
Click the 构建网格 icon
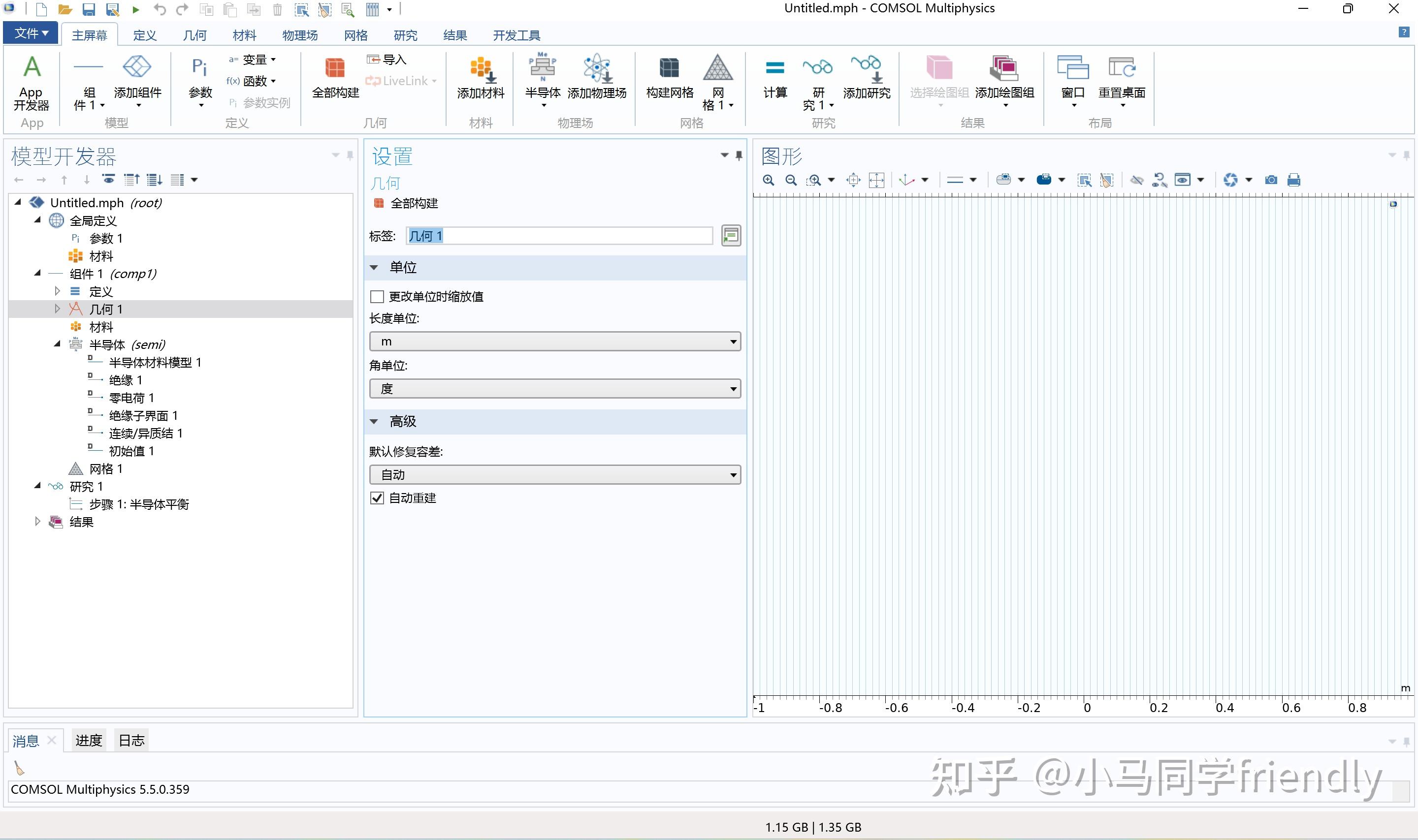(669, 79)
